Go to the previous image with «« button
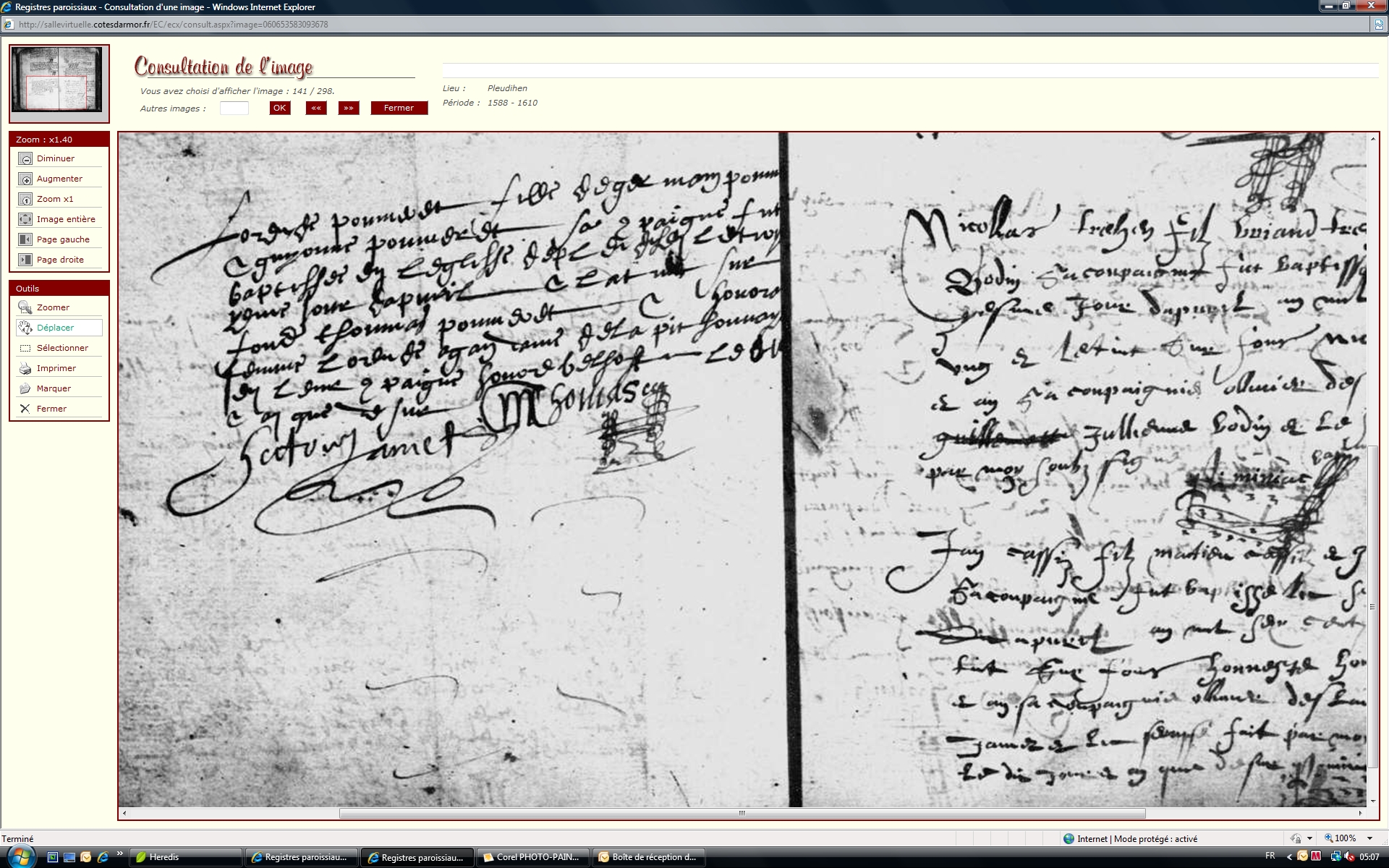Screen dimensions: 1389x868 pos(315,108)
